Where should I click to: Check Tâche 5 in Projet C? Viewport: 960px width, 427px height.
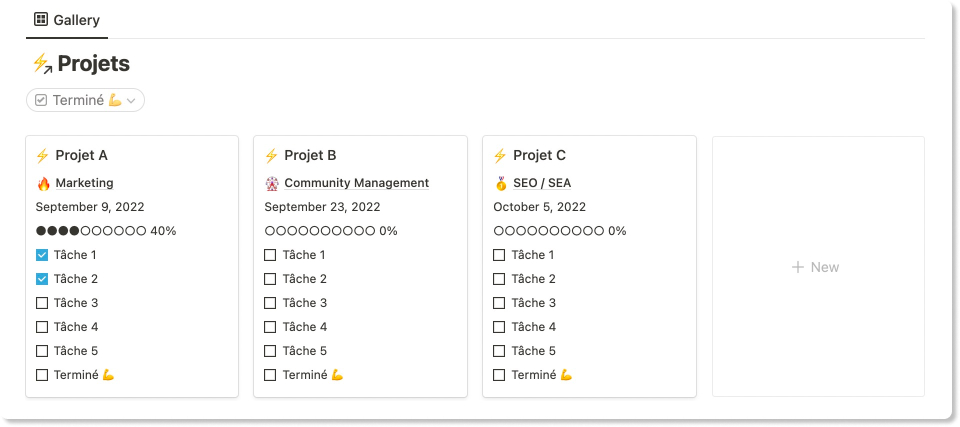tap(499, 351)
